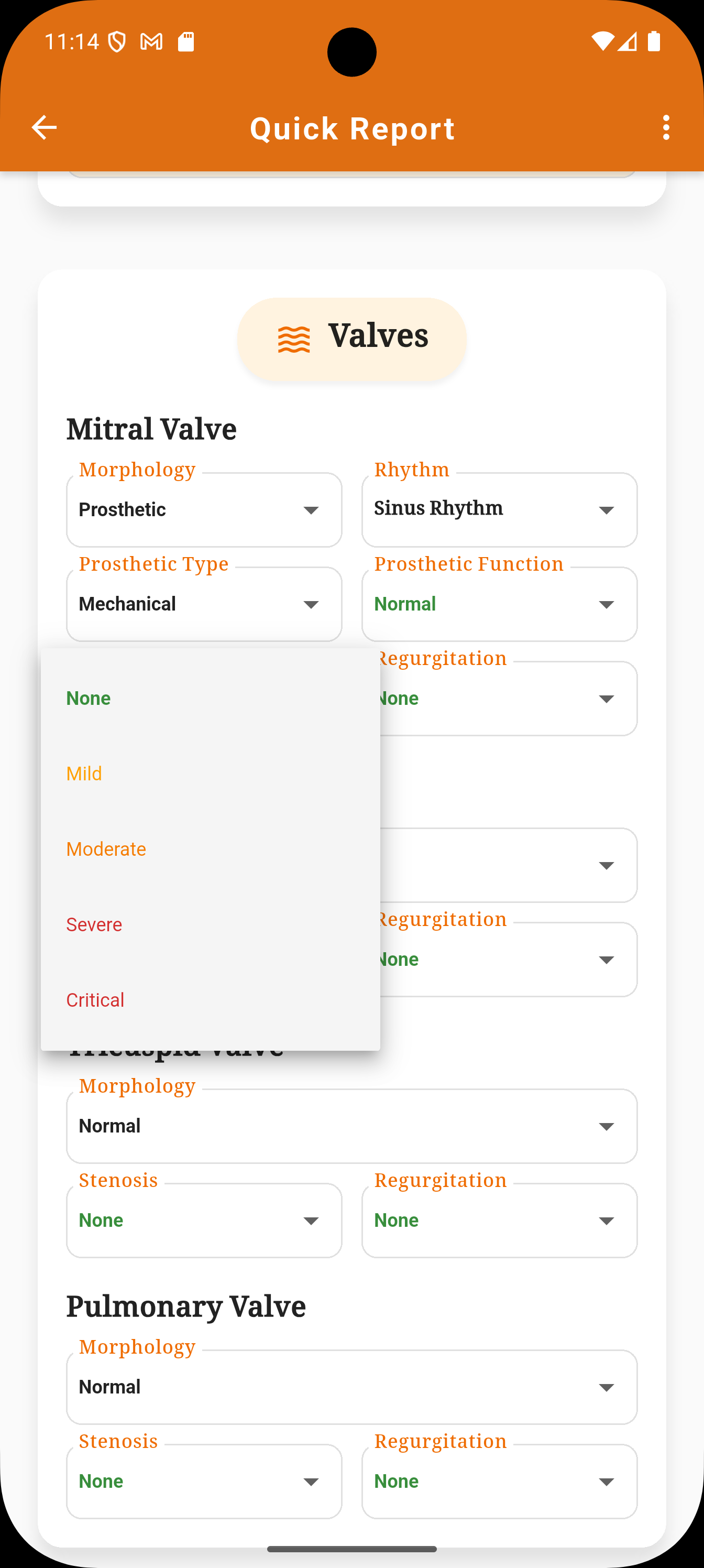Screen dimensions: 704x1568
Task: Choose the Mild option
Action: [211, 774]
